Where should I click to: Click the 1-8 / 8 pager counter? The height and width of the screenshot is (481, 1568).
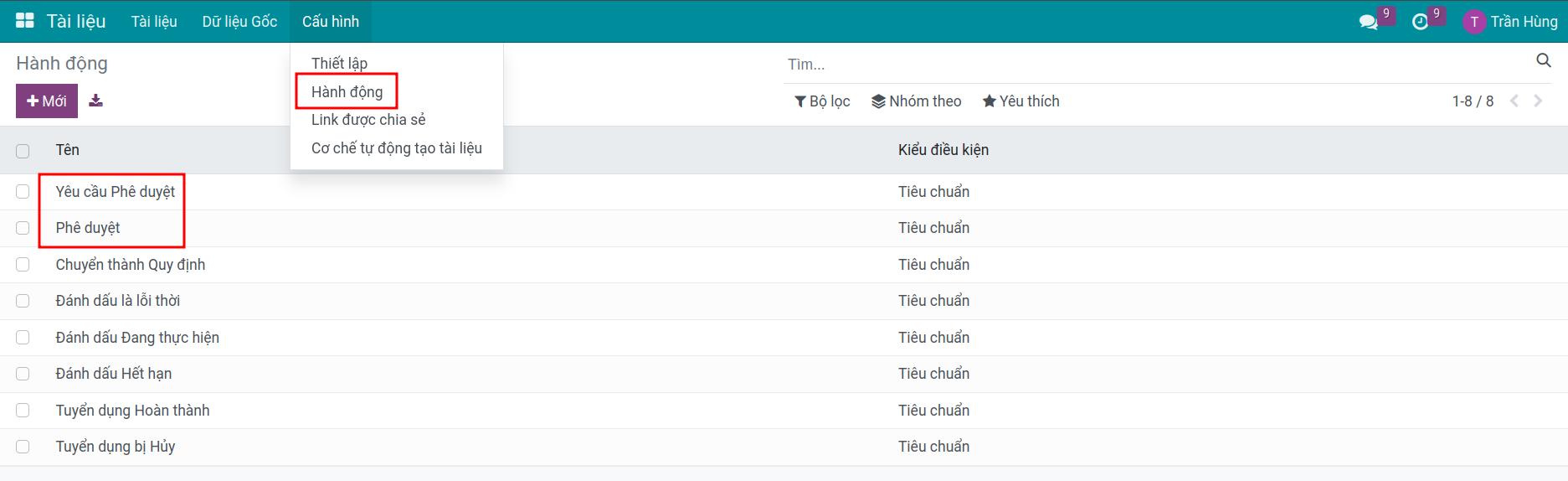point(1473,101)
